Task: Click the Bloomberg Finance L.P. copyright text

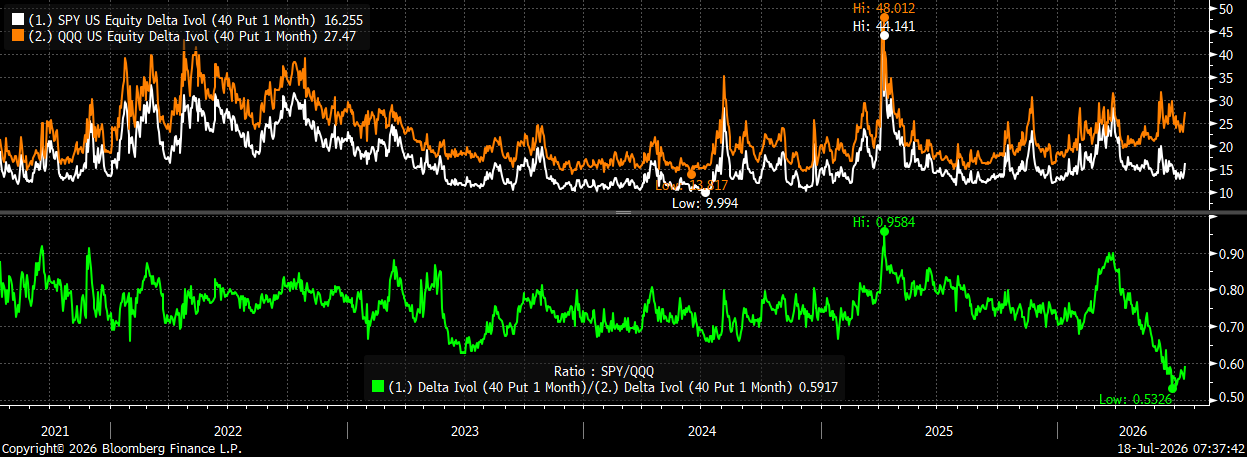Action: pyautogui.click(x=121, y=449)
